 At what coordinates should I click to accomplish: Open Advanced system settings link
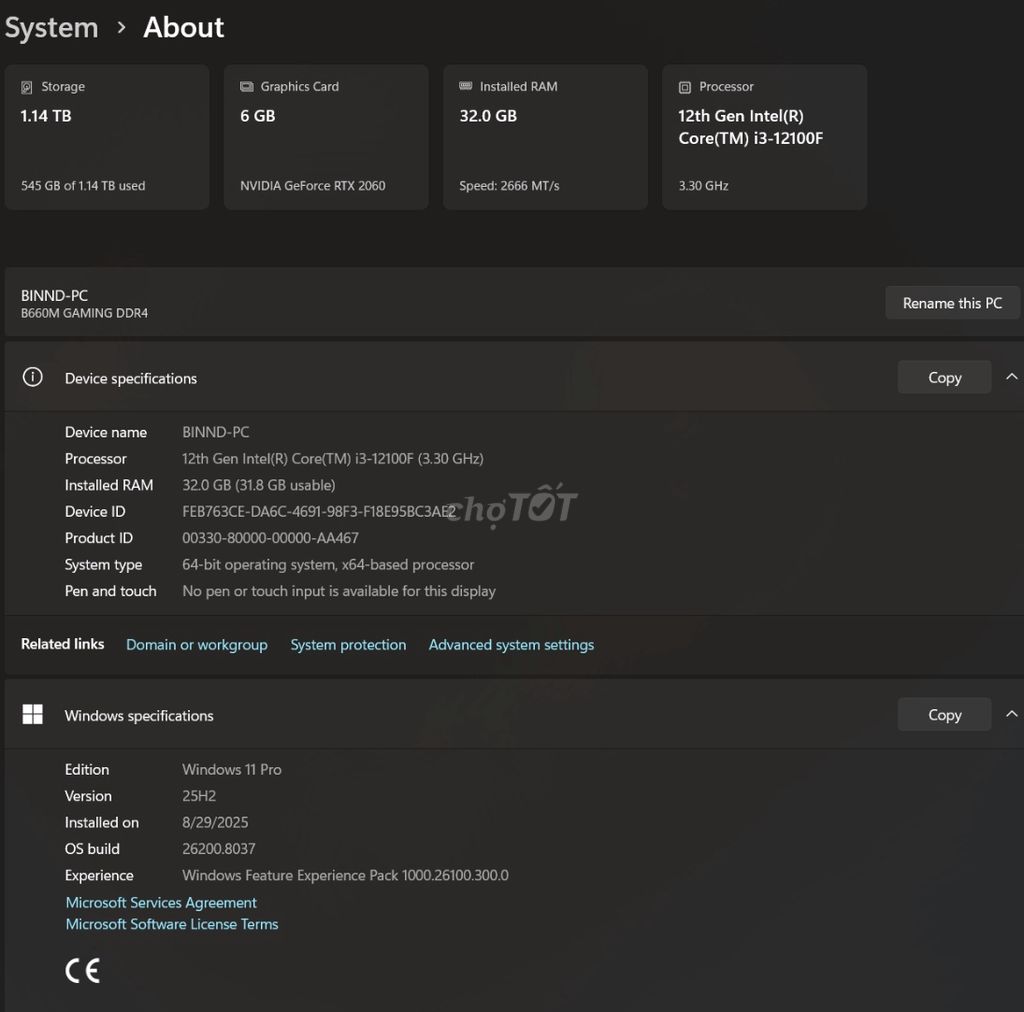(511, 645)
